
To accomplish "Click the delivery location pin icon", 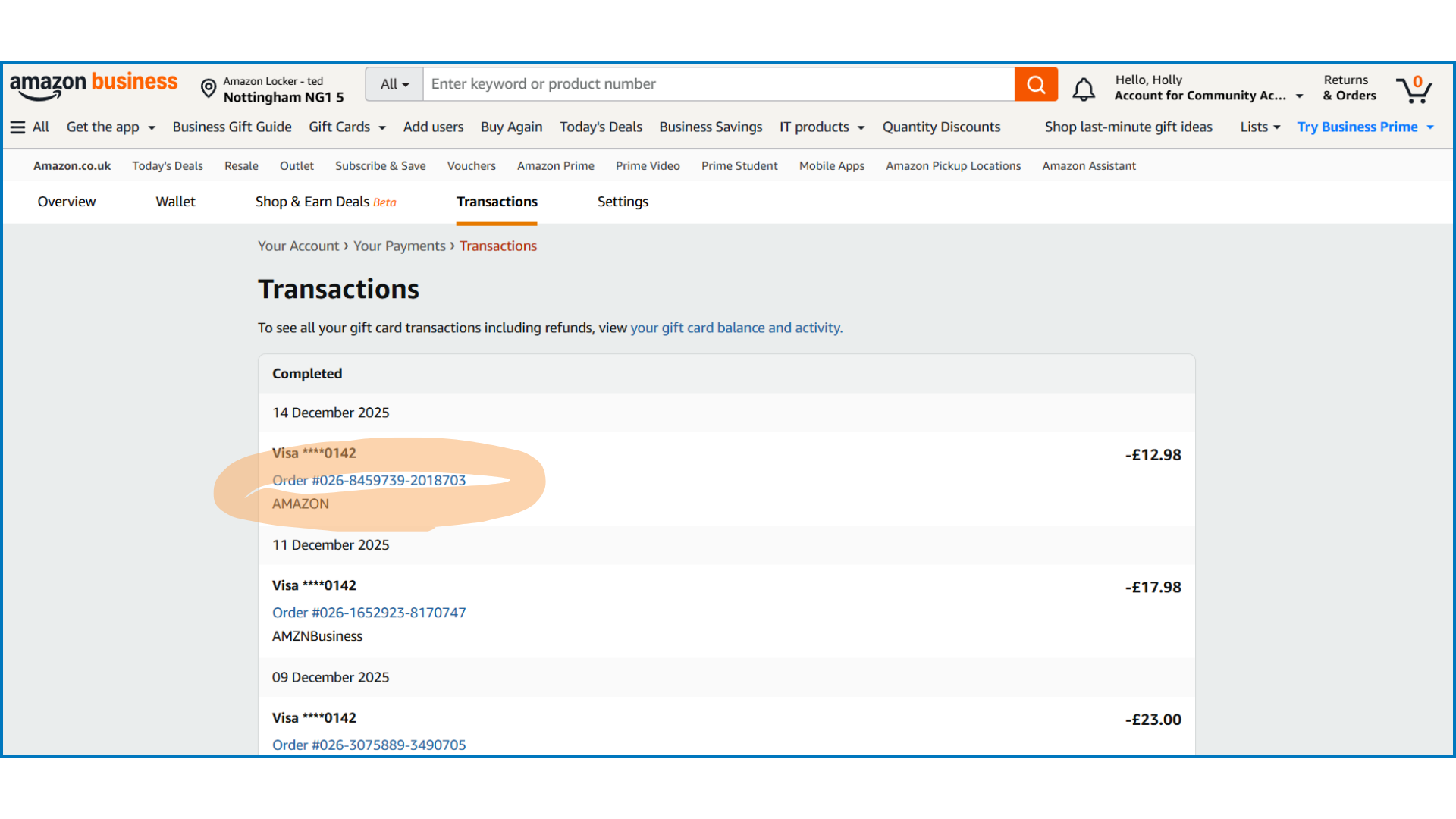I will coord(209,89).
